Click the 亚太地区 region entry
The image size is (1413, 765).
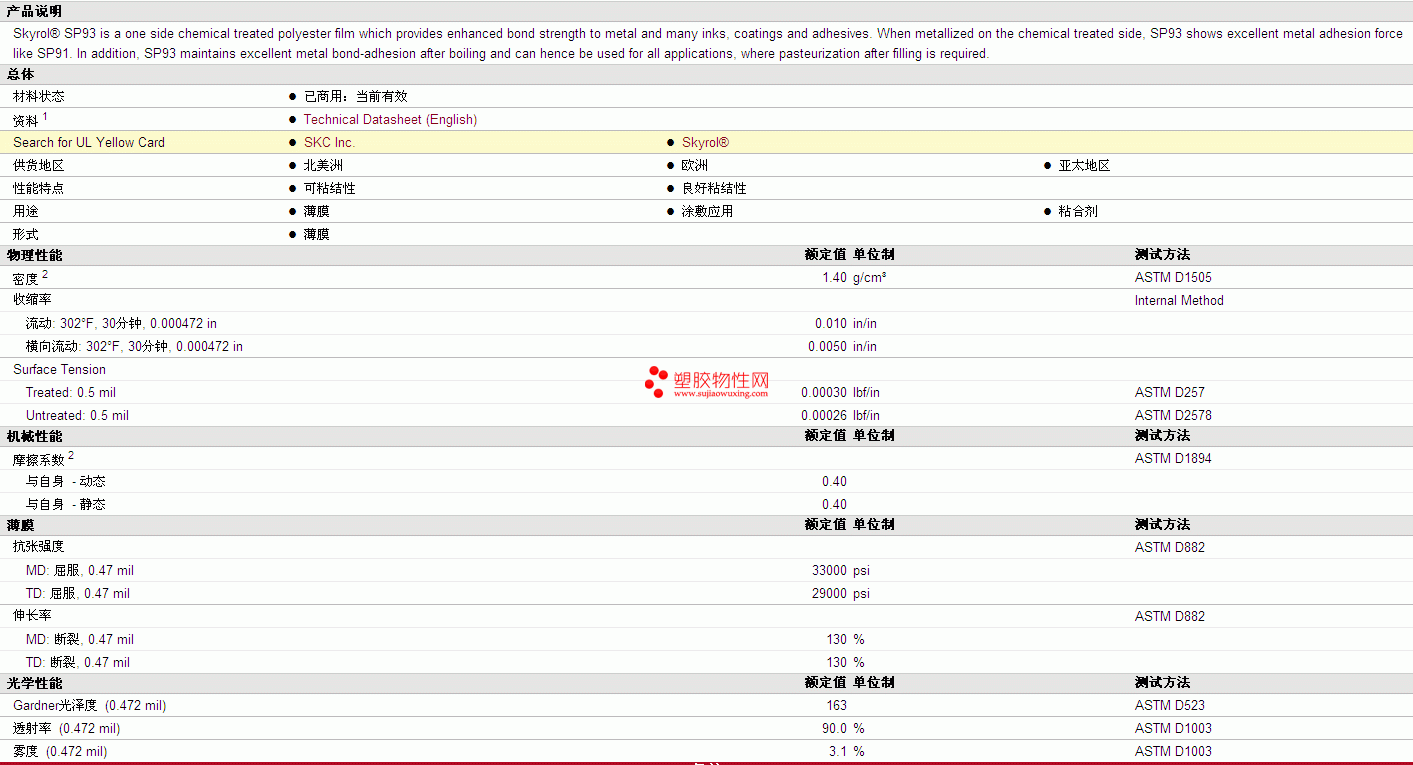click(x=1084, y=165)
